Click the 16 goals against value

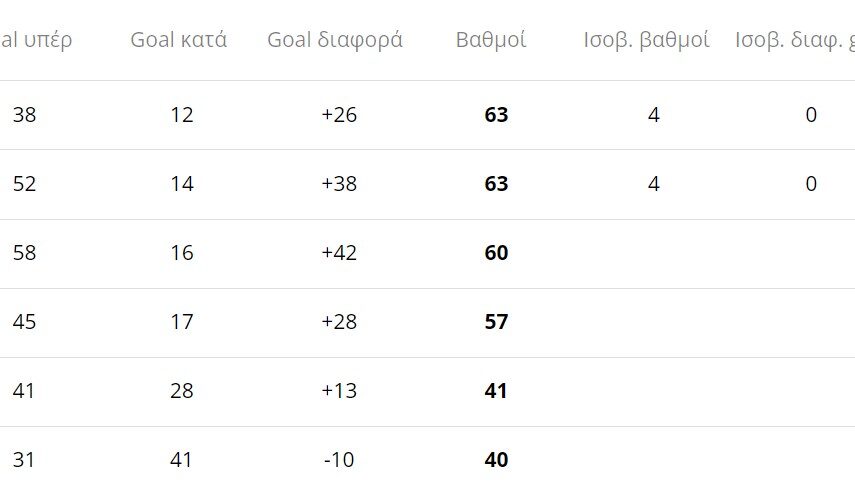182,253
